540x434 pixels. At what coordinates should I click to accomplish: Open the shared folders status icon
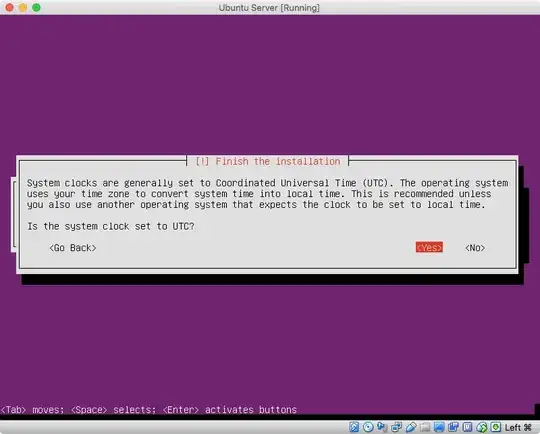tap(425, 427)
